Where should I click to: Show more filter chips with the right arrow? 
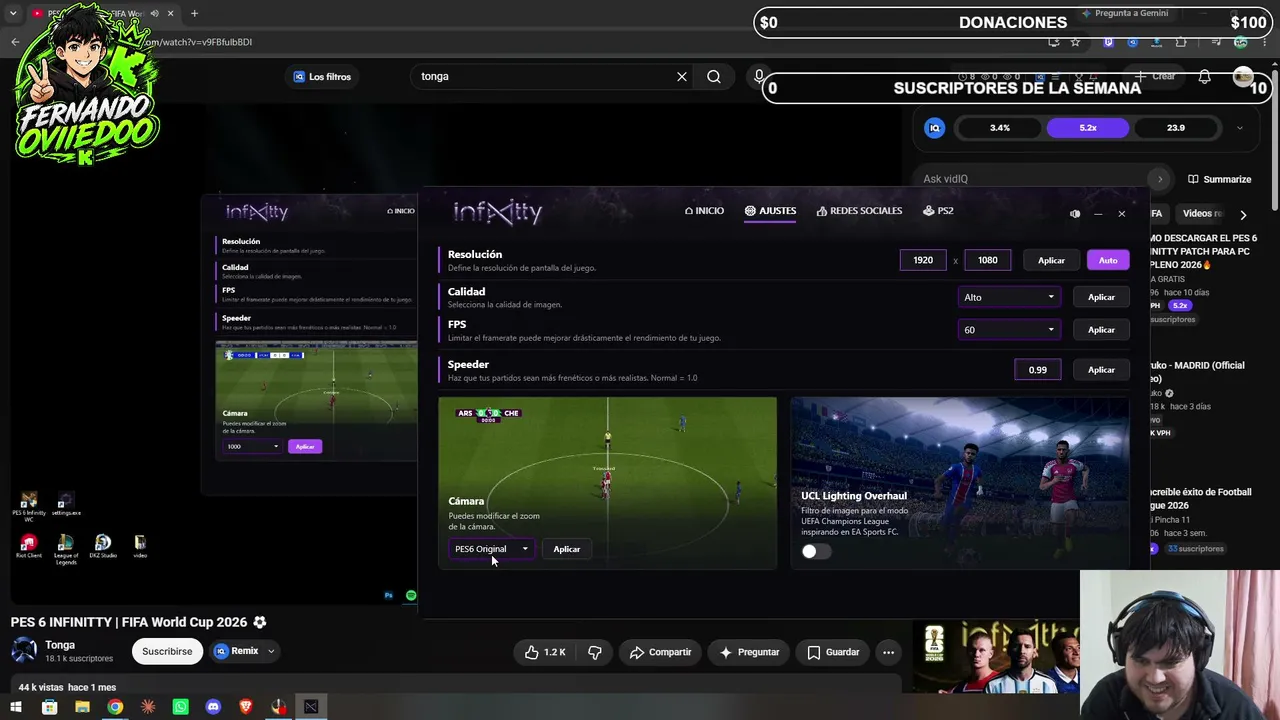pos(1243,214)
